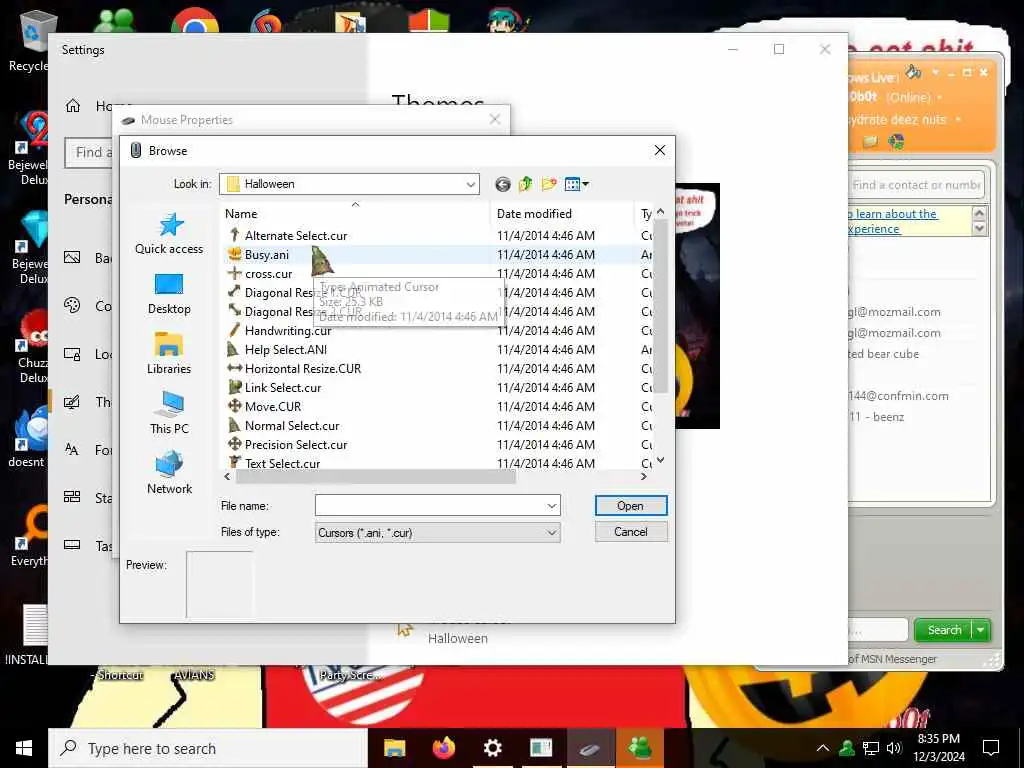Viewport: 1024px width, 768px height.
Task: Open Desktop in places bar
Action: coord(169,294)
